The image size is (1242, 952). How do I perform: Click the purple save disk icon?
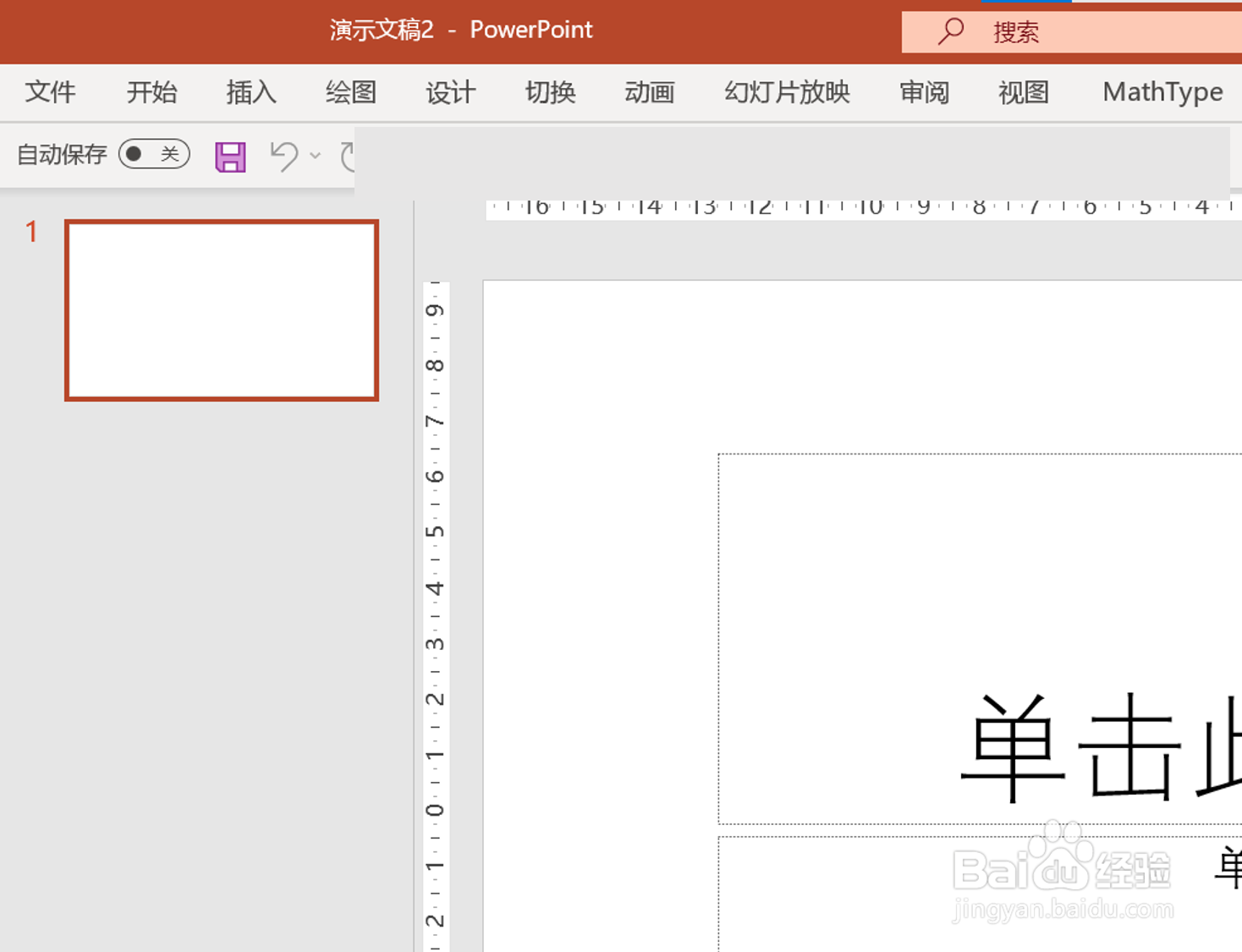tap(230, 157)
